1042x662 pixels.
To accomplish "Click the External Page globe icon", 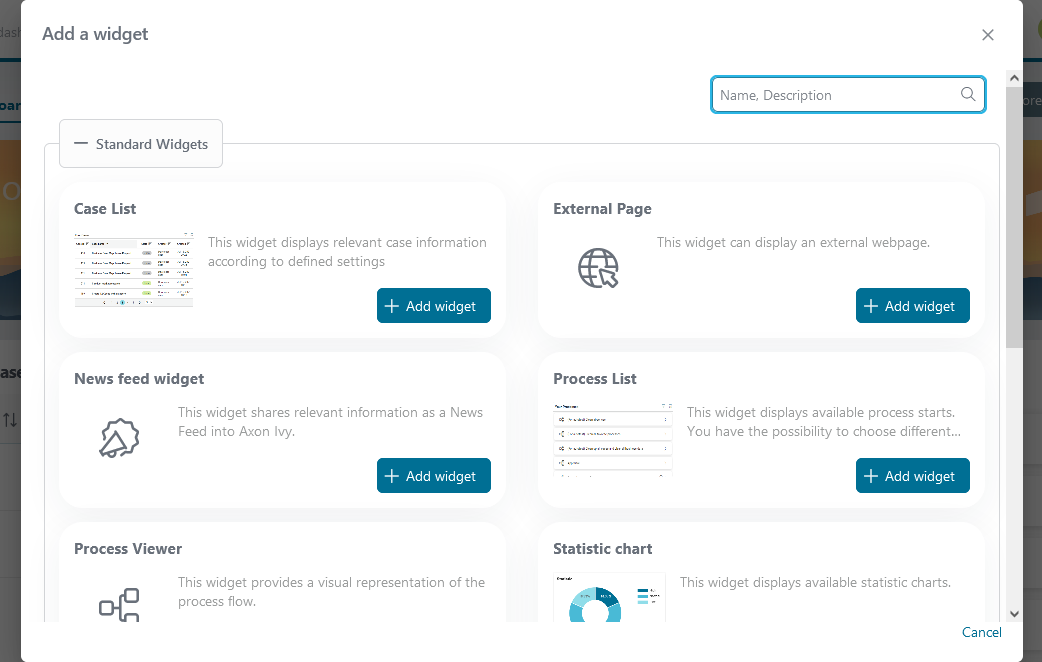I will (x=598, y=268).
